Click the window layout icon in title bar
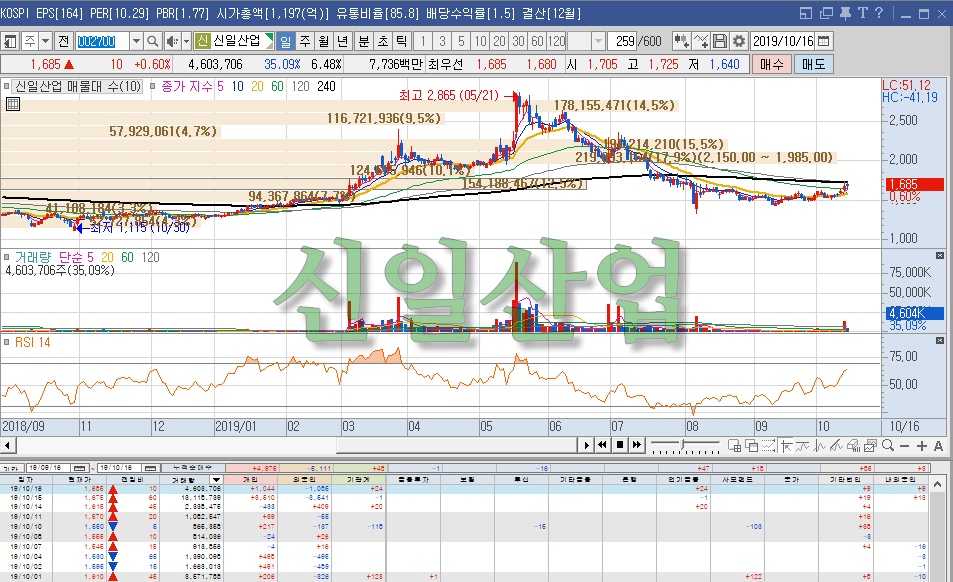The height and width of the screenshot is (582, 953). pos(806,13)
